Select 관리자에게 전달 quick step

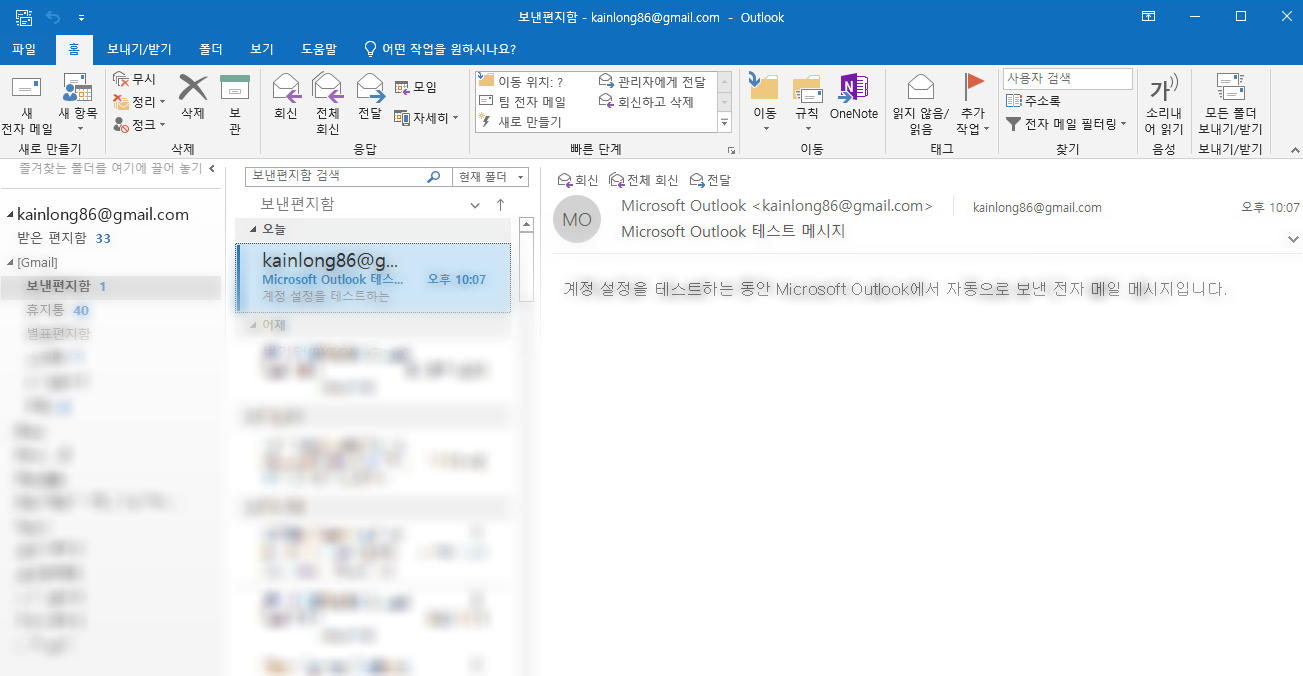tap(652, 82)
